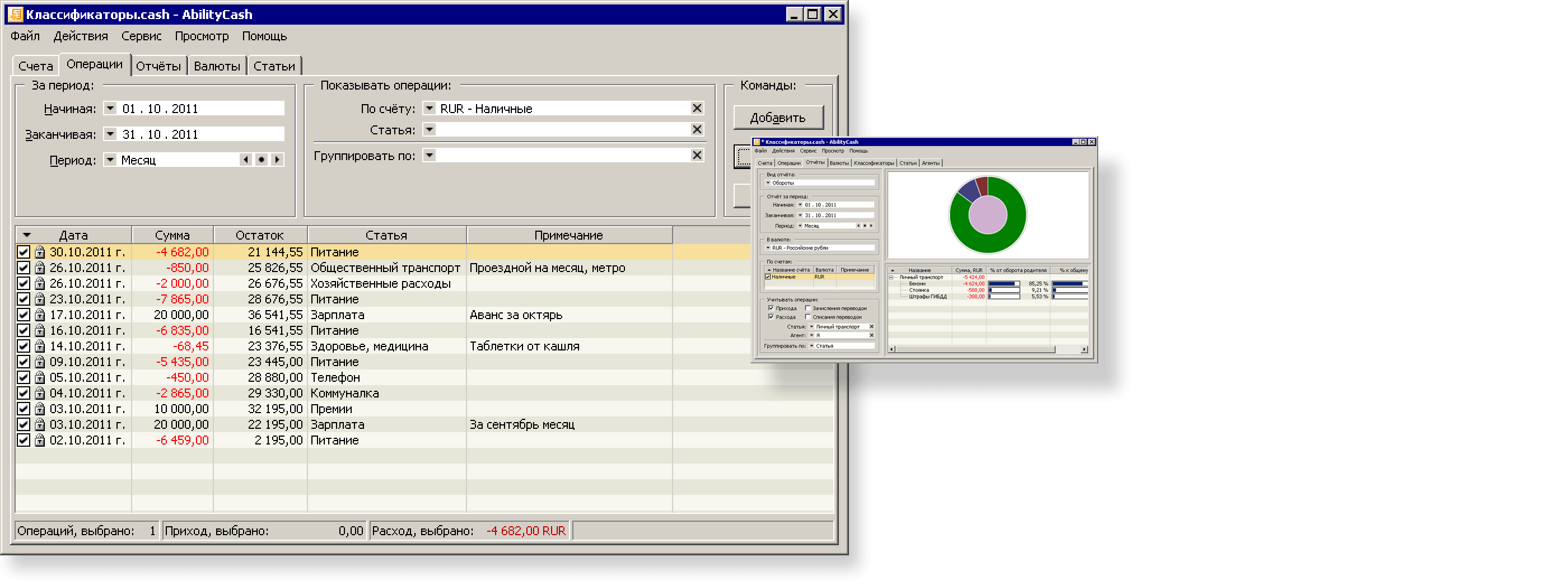Click the lock icon on the 17.10.2011 Зарплата row
Image resolution: width=1568 pixels, height=585 pixels.
tap(40, 315)
